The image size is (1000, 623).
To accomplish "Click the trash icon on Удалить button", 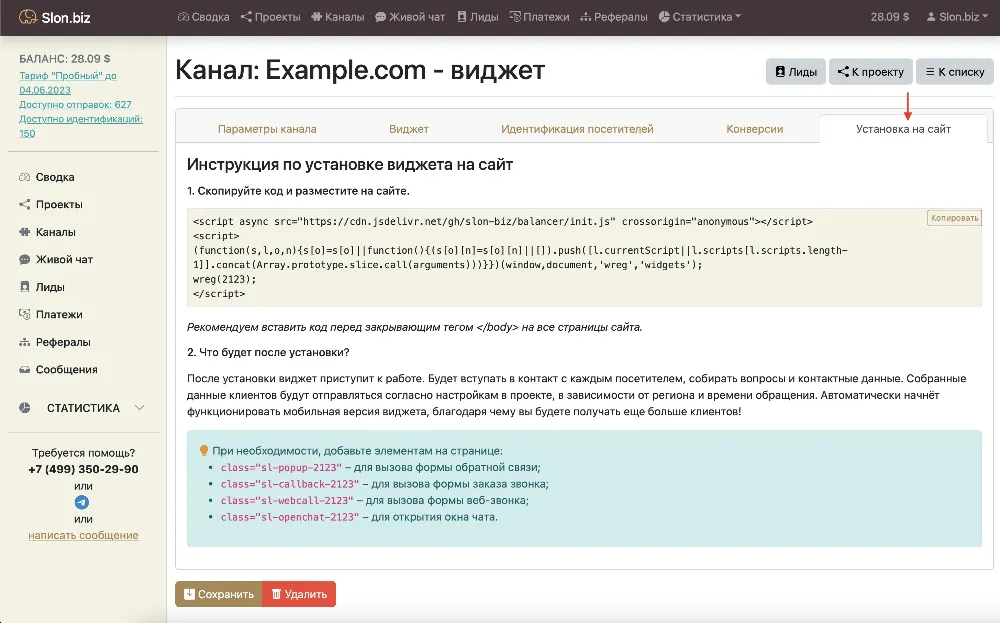I will coord(276,594).
